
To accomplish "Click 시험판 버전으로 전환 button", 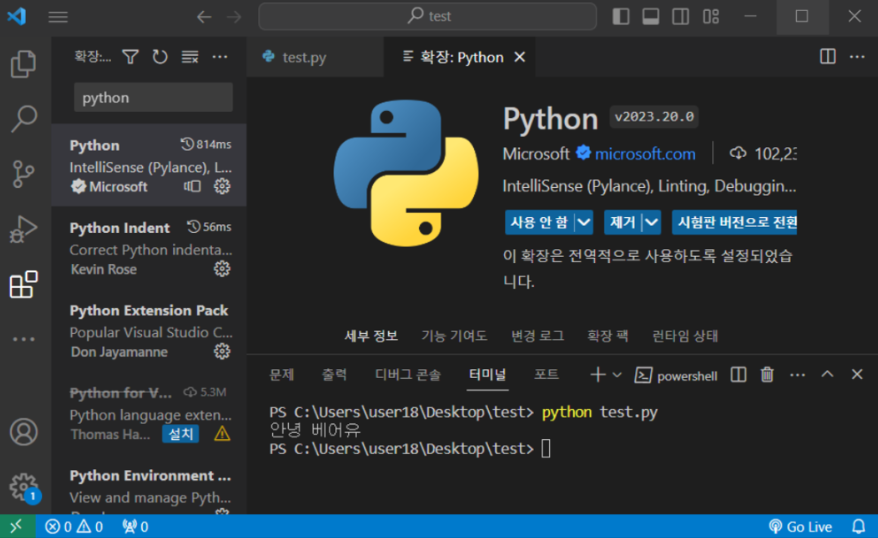I will [x=735, y=222].
